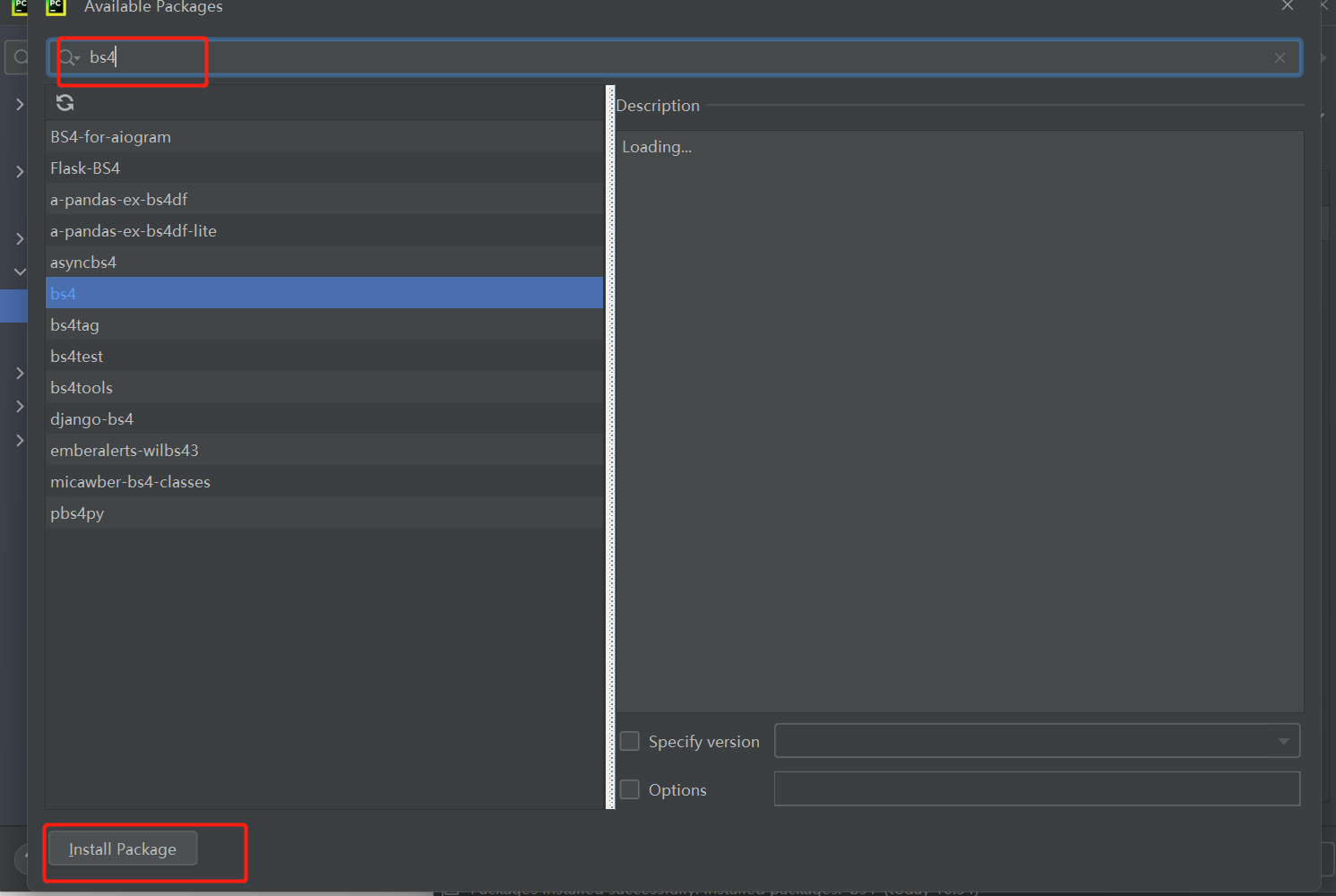Close the Available Packages dialog

1288,5
